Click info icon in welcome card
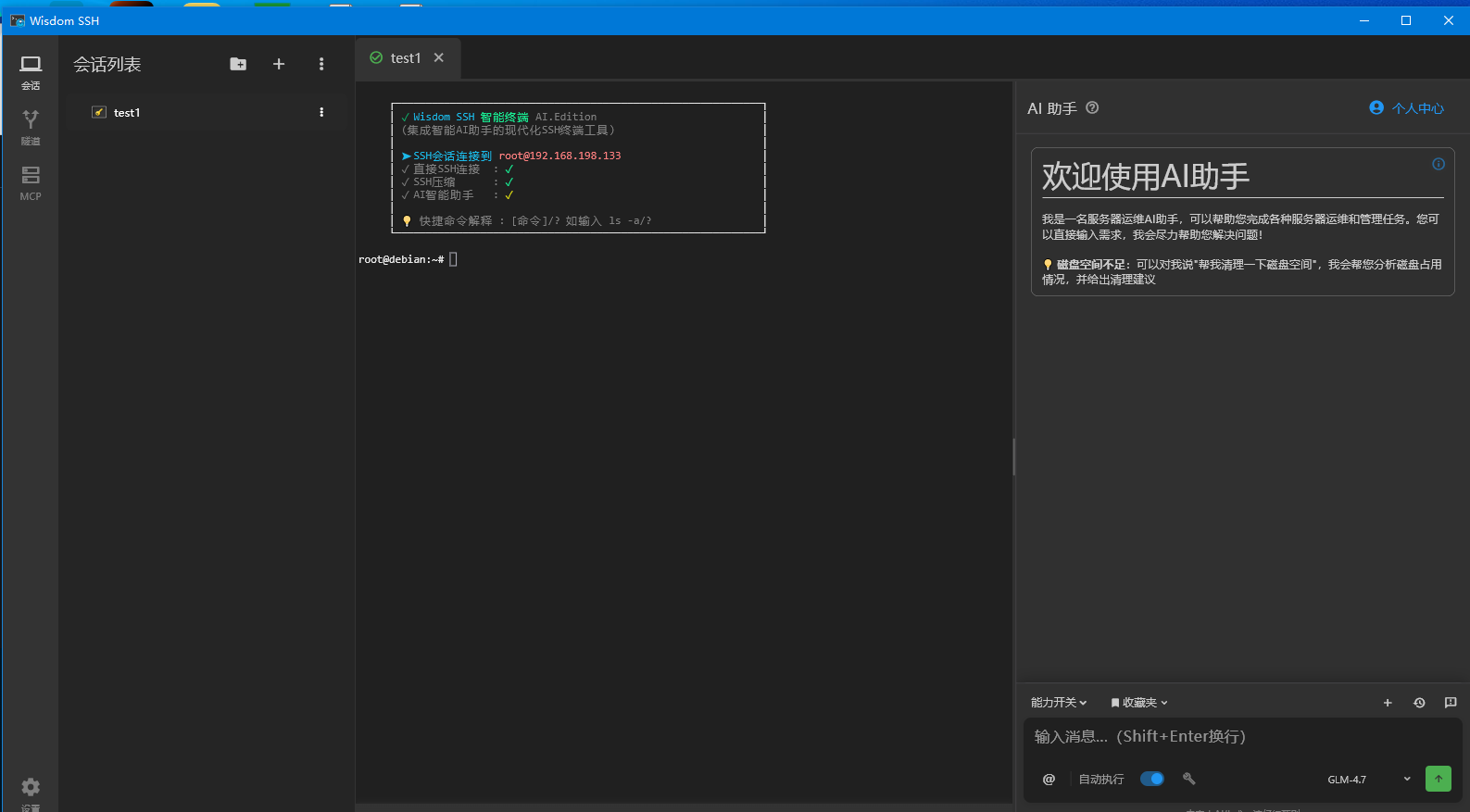This screenshot has height=812, width=1470. 1439,164
